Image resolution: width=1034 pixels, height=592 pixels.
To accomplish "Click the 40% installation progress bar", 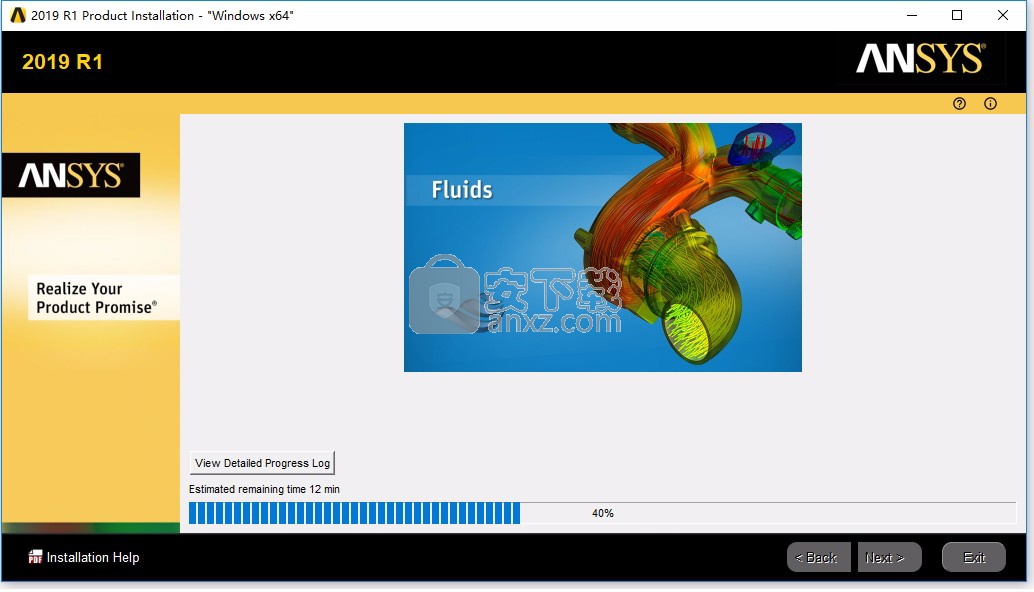I will coord(602,513).
